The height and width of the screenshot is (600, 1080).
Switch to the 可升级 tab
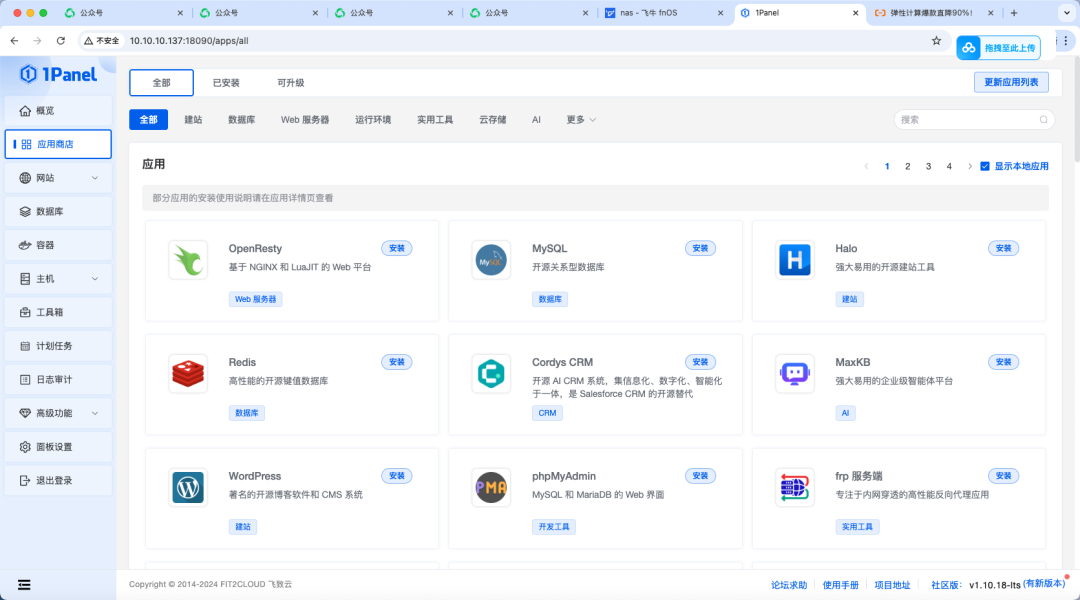[x=291, y=83]
